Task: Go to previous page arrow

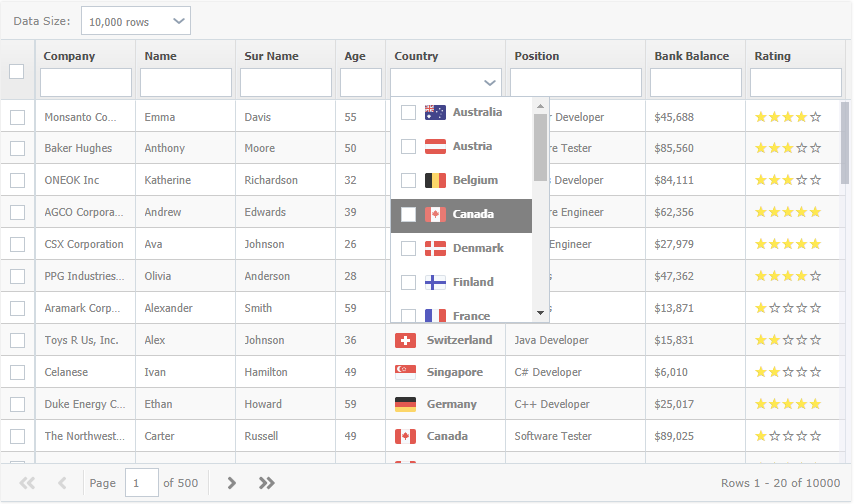Action: click(62, 483)
